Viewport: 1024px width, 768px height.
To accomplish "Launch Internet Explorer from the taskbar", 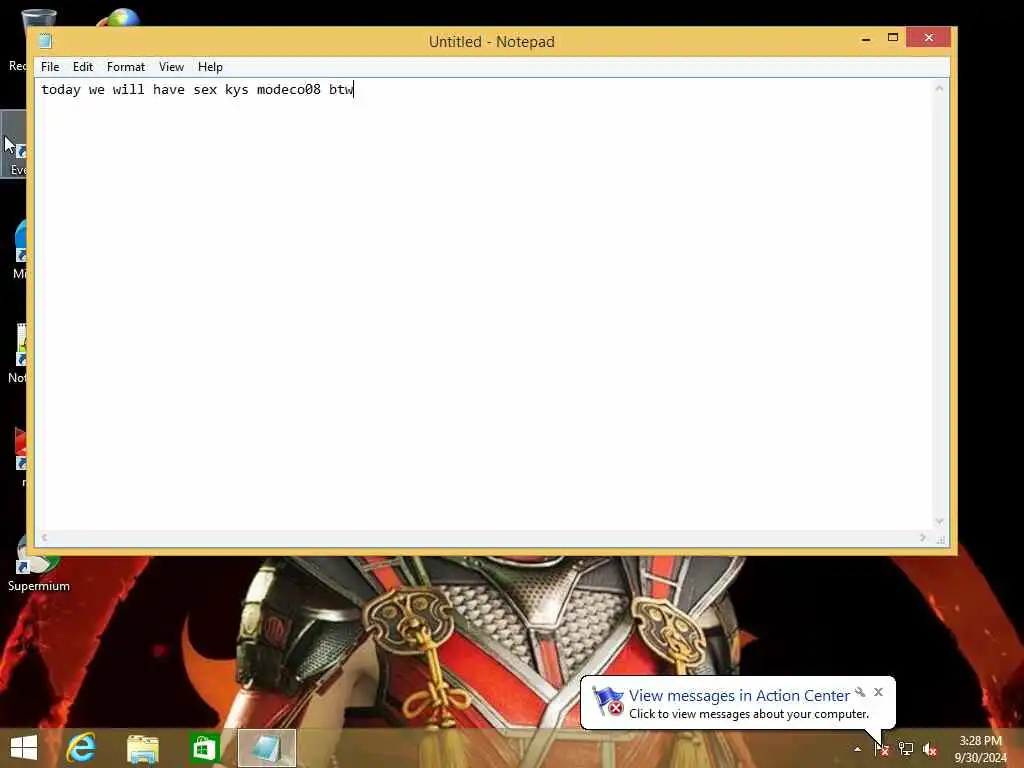I will [x=81, y=748].
